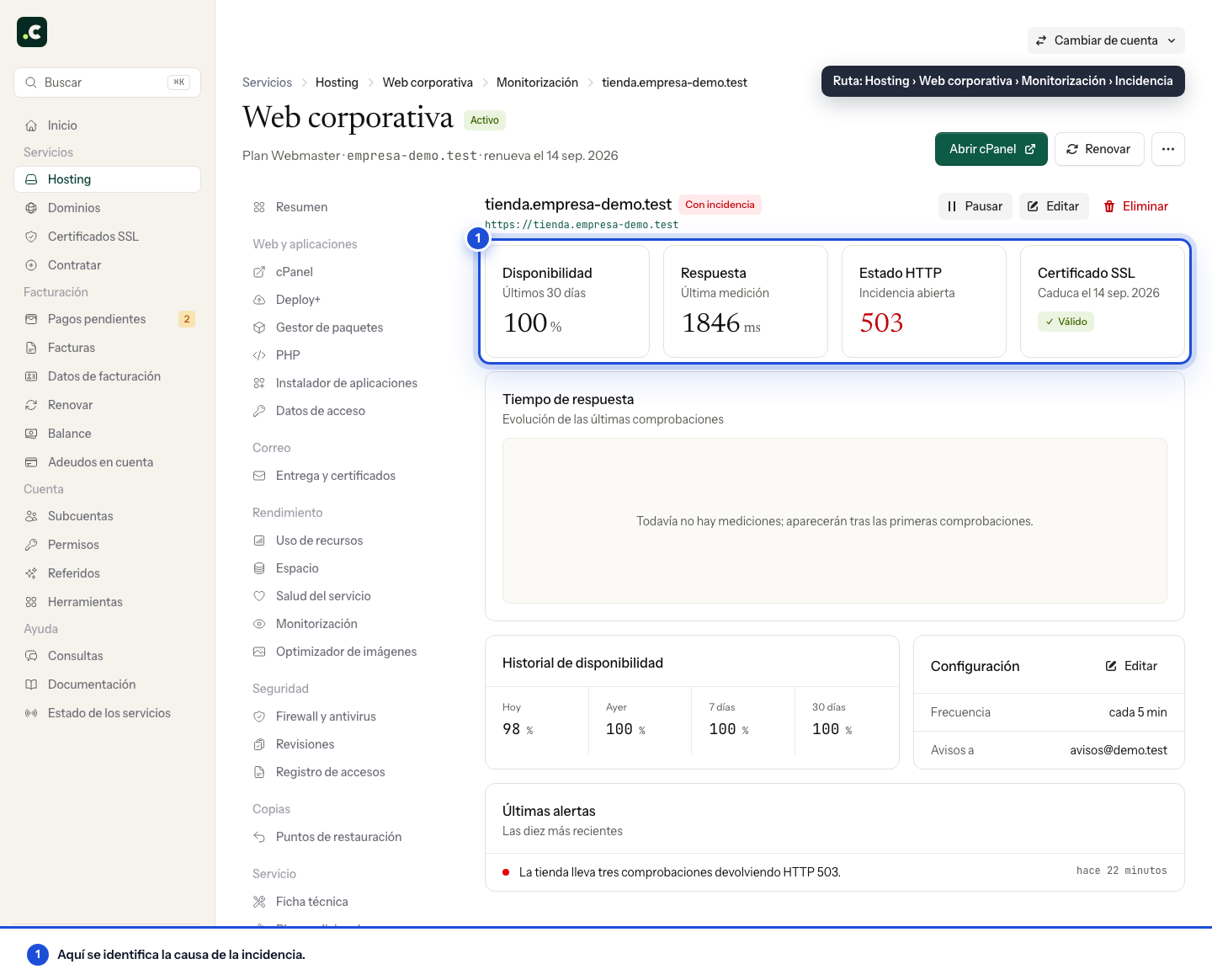The width and height of the screenshot is (1212, 980).
Task: Select Puntos de restauración menu item
Action: (338, 837)
